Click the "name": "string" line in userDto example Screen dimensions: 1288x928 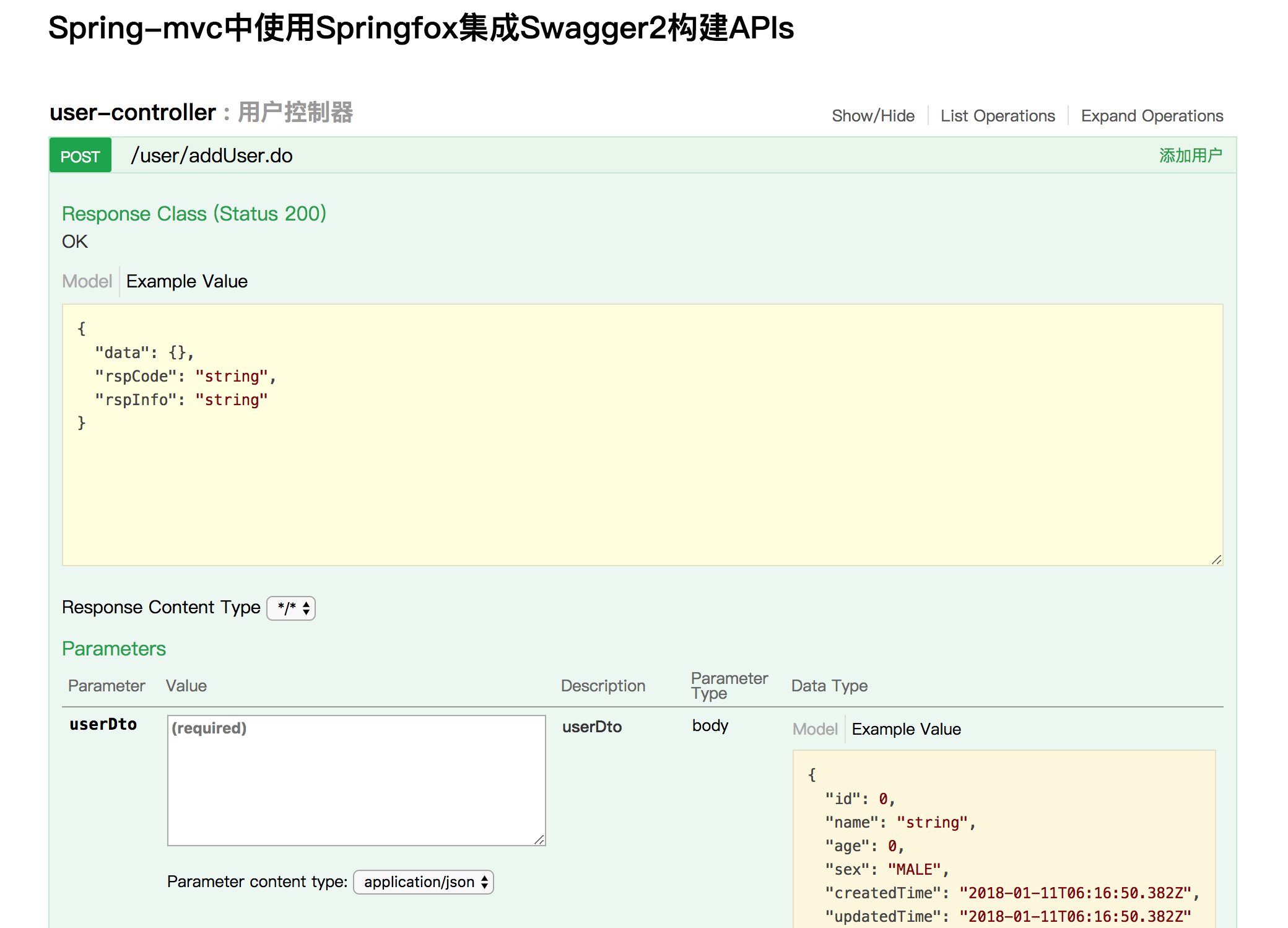(x=900, y=822)
